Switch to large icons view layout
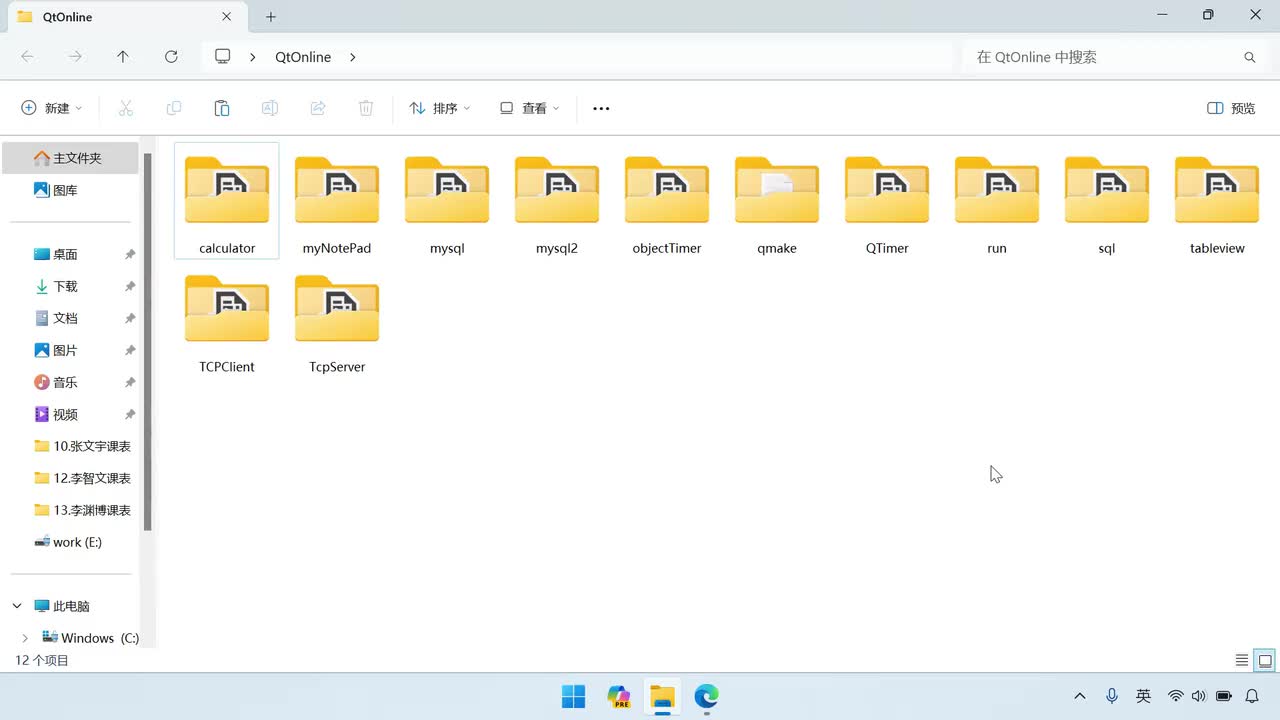The width and height of the screenshot is (1280, 720). click(x=1265, y=660)
